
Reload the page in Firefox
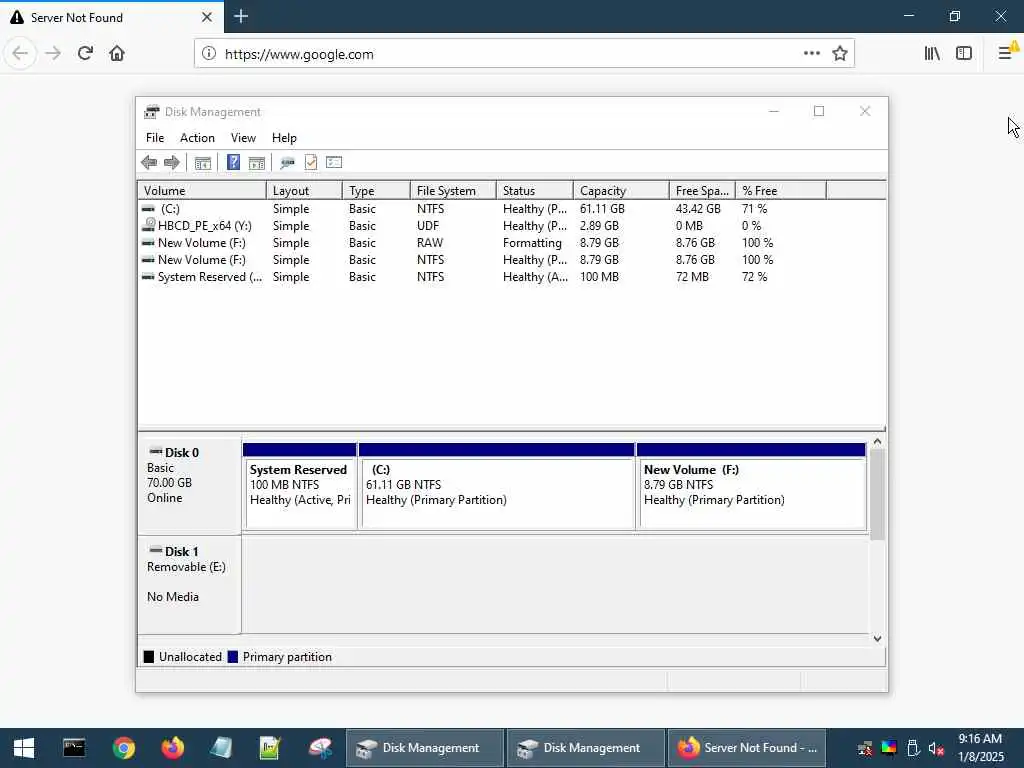(85, 54)
